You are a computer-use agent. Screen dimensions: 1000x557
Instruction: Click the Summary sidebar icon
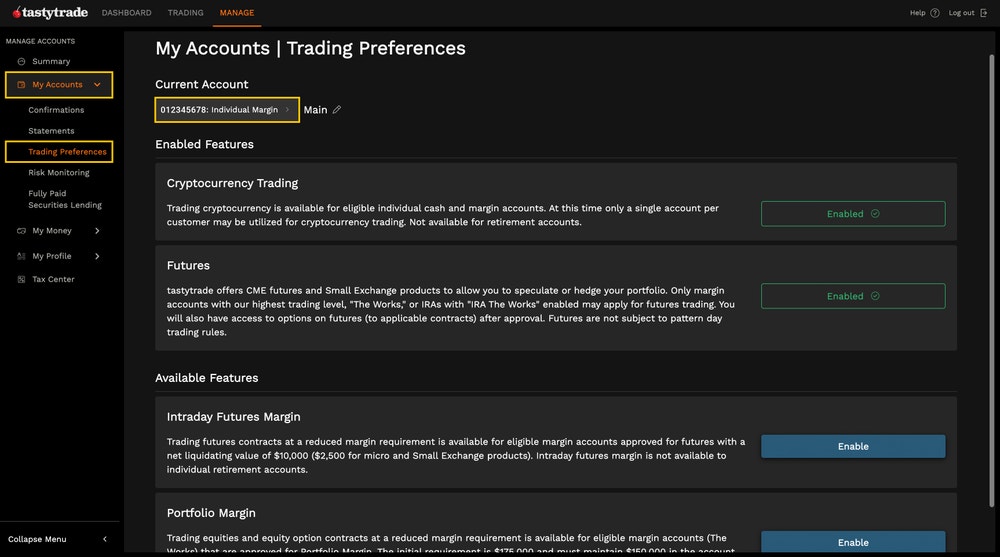[x=21, y=61]
